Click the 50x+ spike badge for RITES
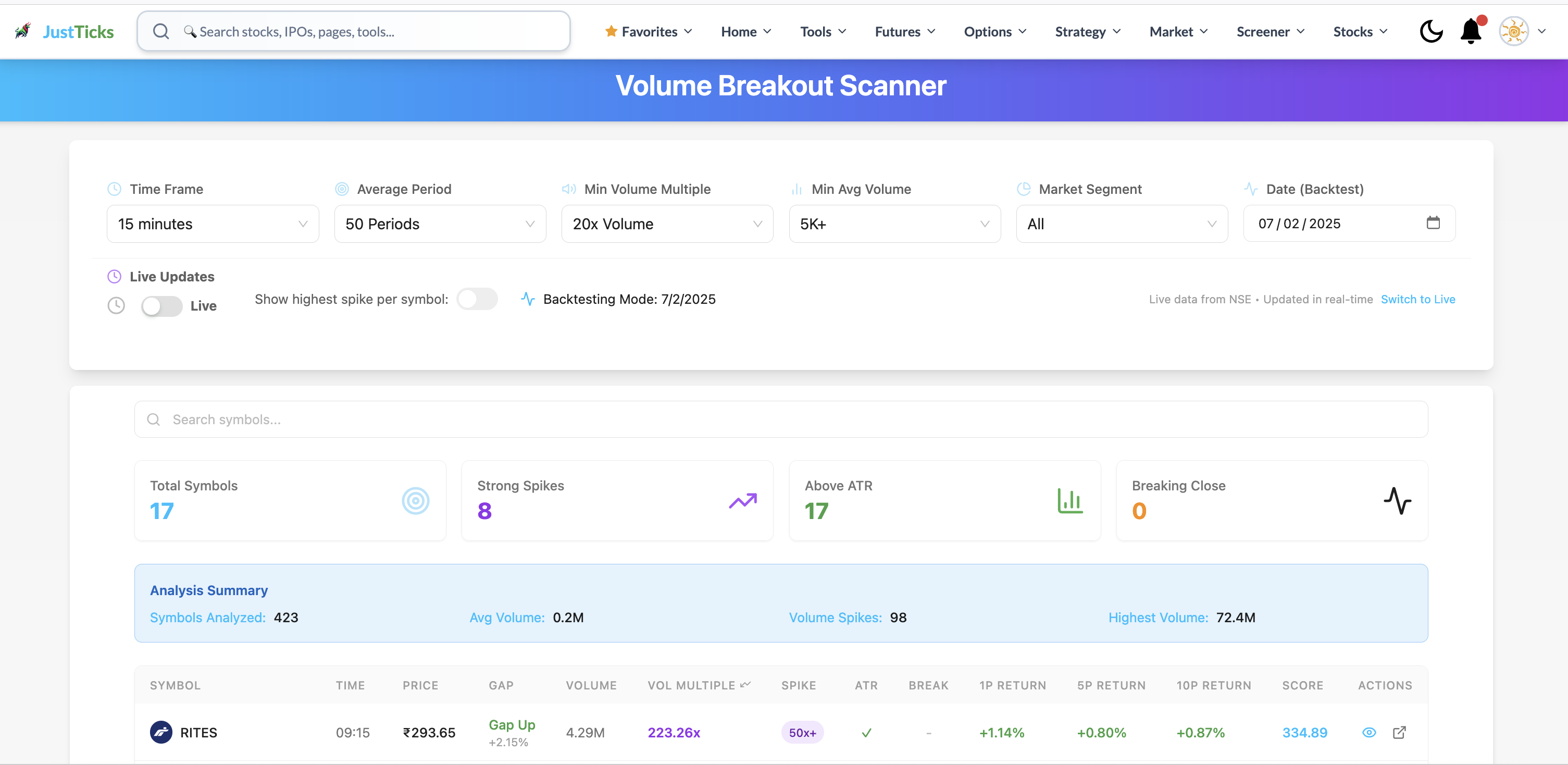1568x765 pixels. click(x=802, y=732)
